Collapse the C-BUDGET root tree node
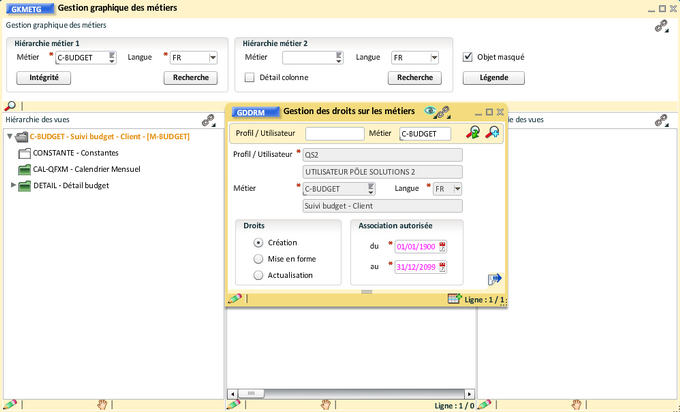 [9, 137]
